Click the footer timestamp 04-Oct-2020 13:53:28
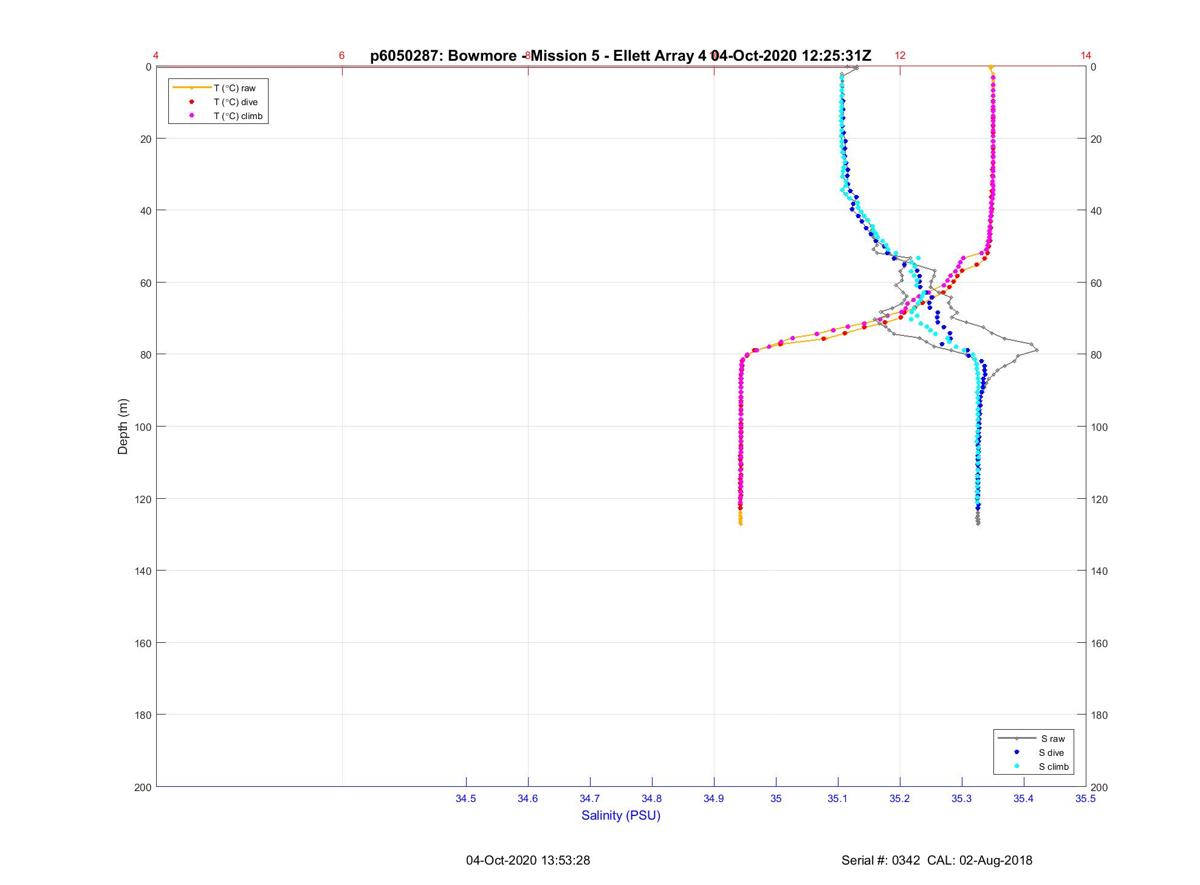The image size is (1200, 885). pos(528,860)
